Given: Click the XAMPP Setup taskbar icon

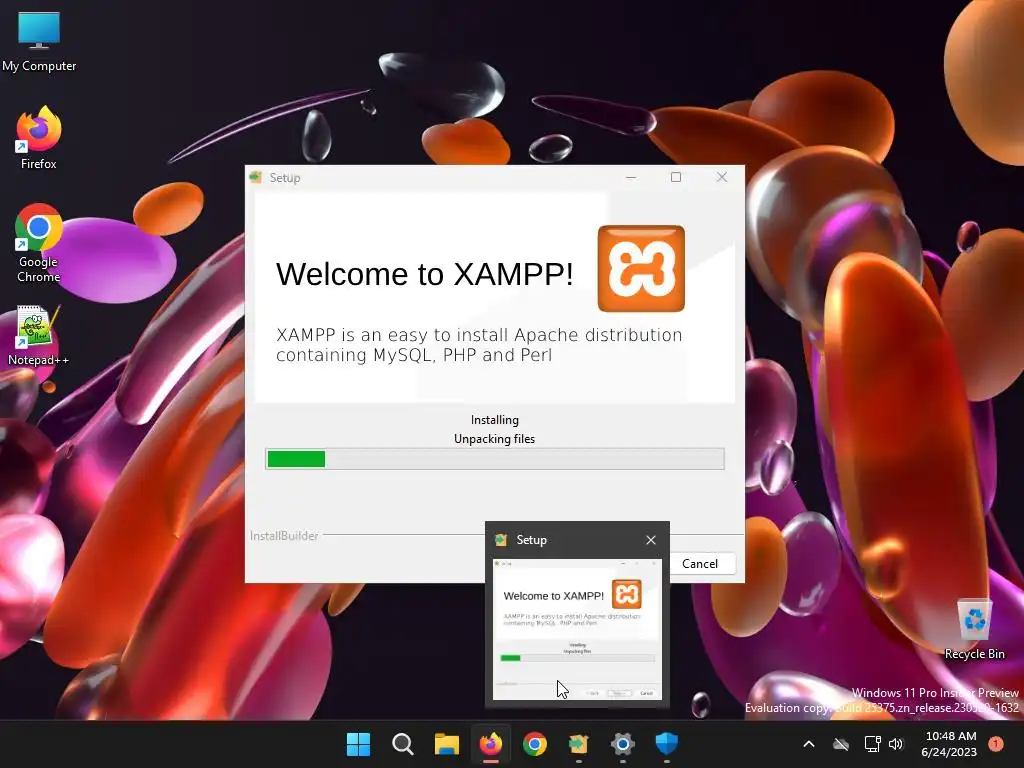Looking at the screenshot, I should pyautogui.click(x=579, y=744).
